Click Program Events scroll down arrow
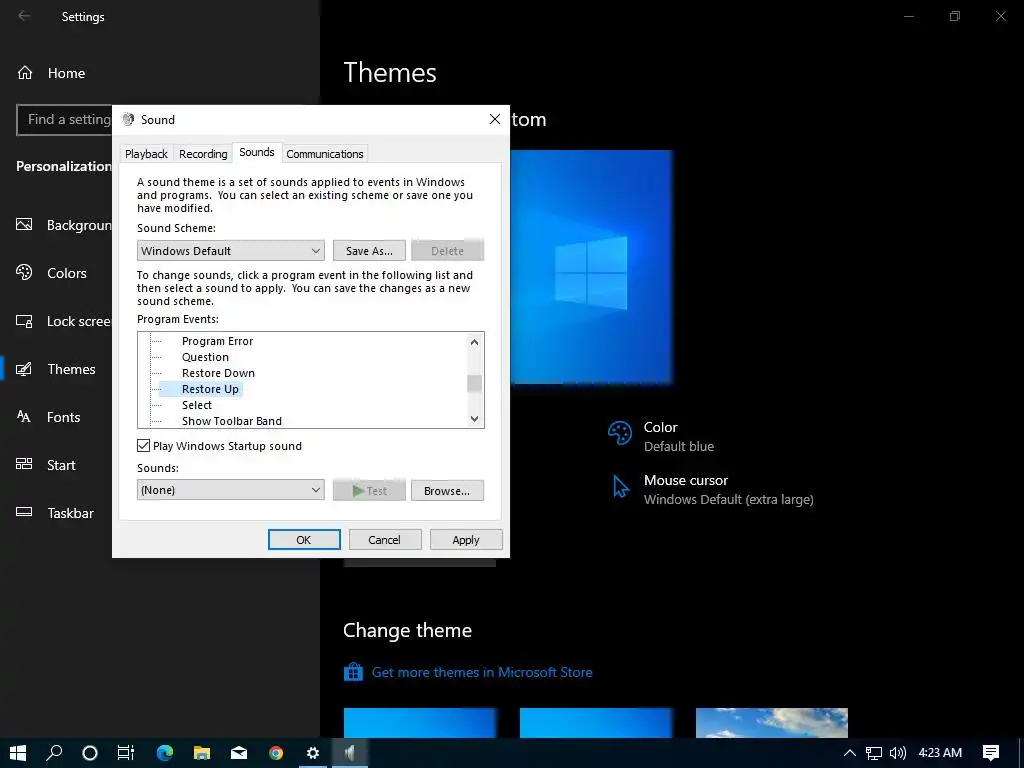The width and height of the screenshot is (1024, 768). point(474,419)
